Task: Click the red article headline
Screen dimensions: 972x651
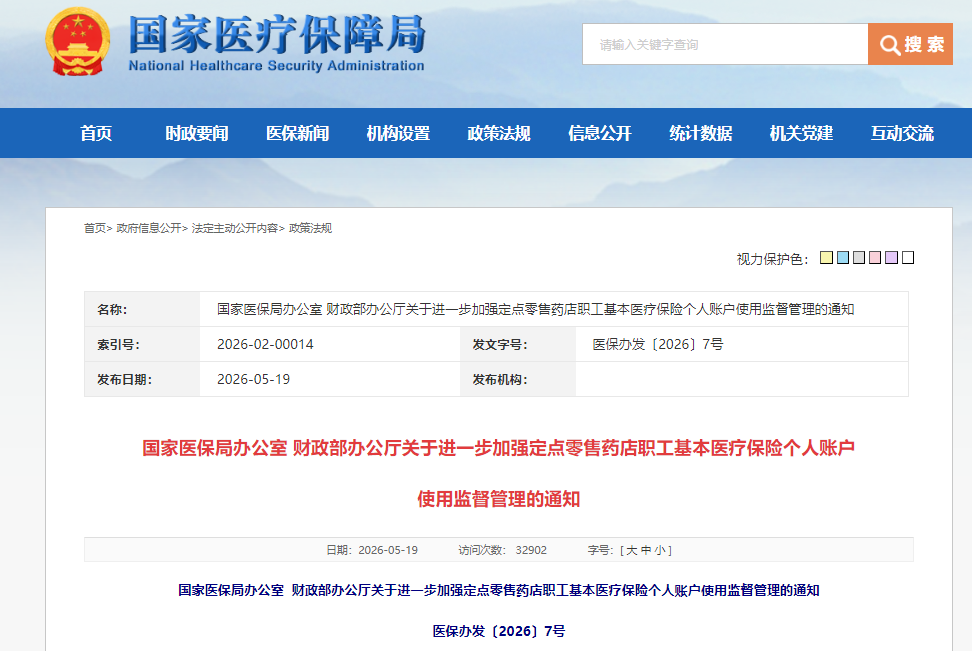Action: click(x=498, y=473)
